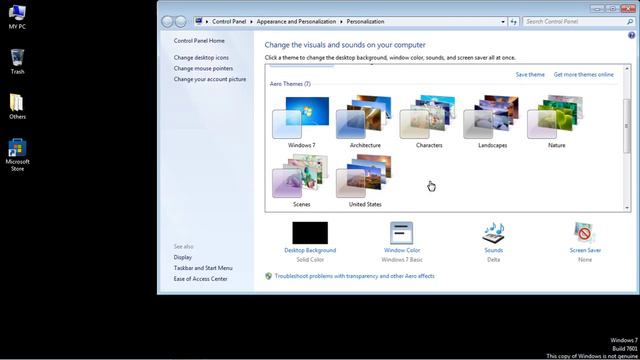The width and height of the screenshot is (640, 360).
Task: Click Appearance and Personalization breadcrumb
Action: click(296, 22)
